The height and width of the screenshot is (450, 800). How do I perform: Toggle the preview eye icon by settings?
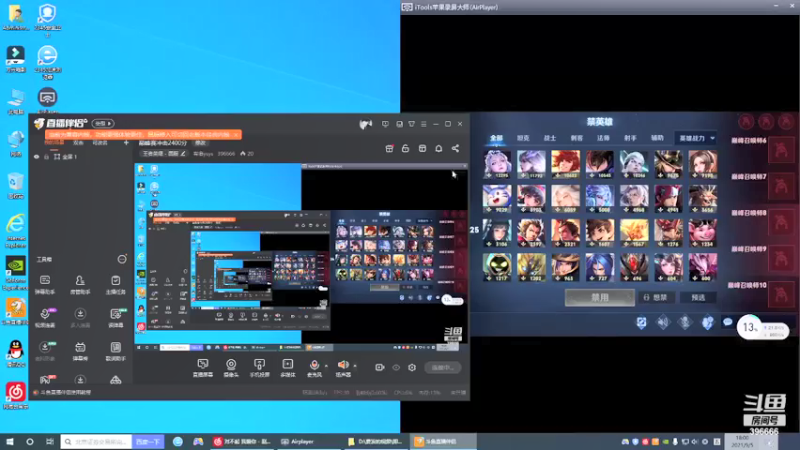[396, 367]
